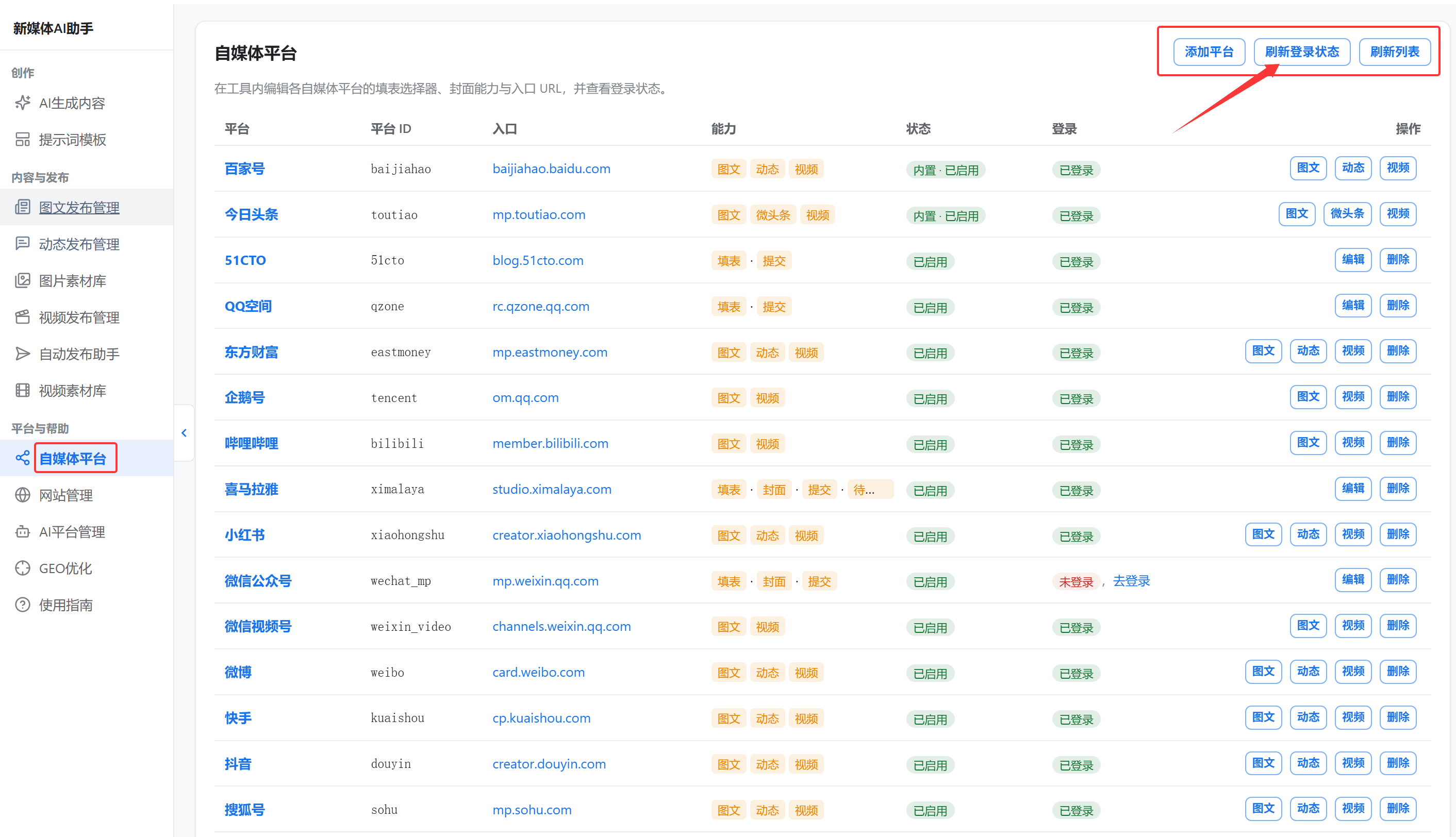Click the 微头条 capability tag for 今日头条
Image resolution: width=1456 pixels, height=837 pixels.
point(773,215)
